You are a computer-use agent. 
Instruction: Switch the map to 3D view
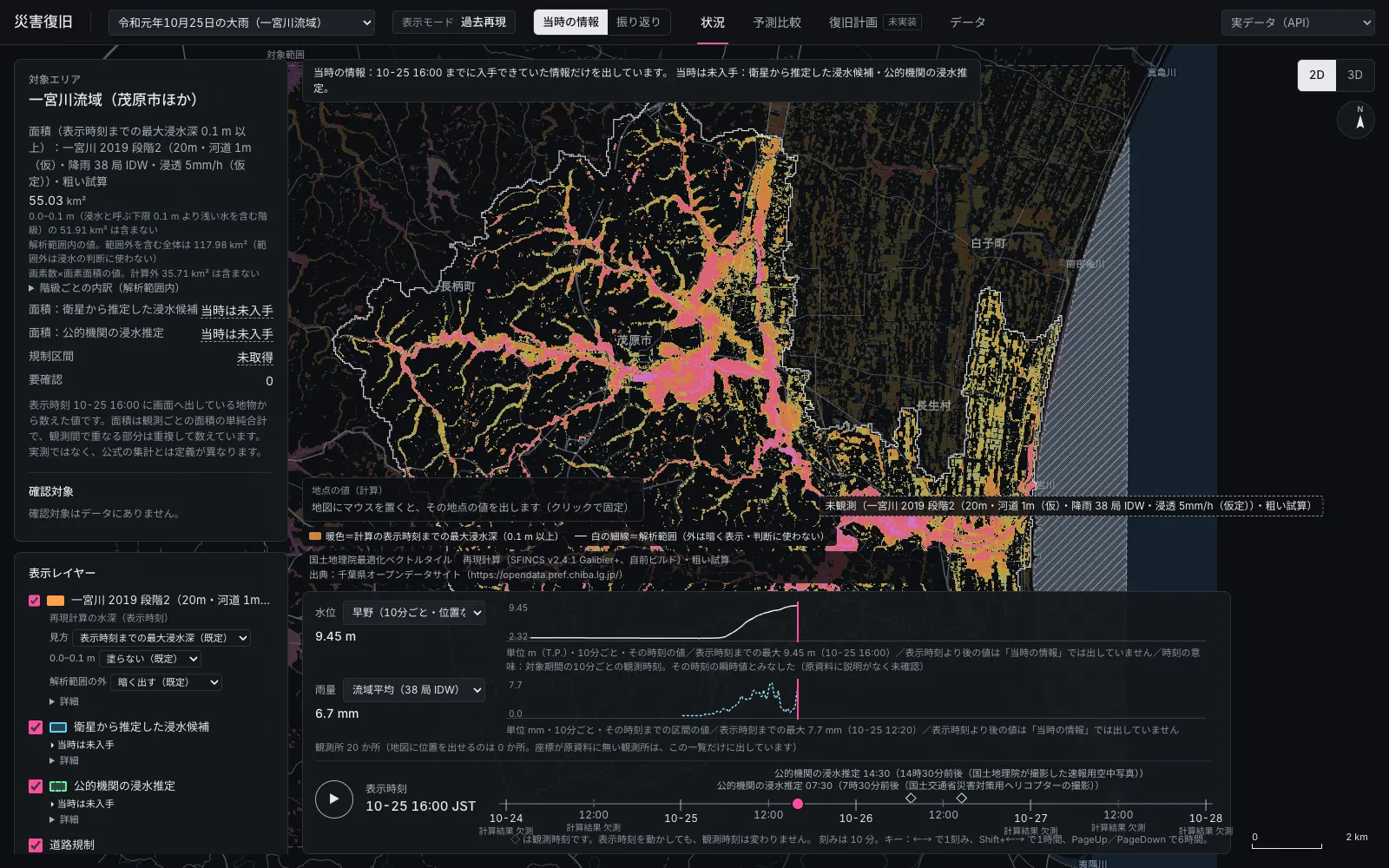1355,76
